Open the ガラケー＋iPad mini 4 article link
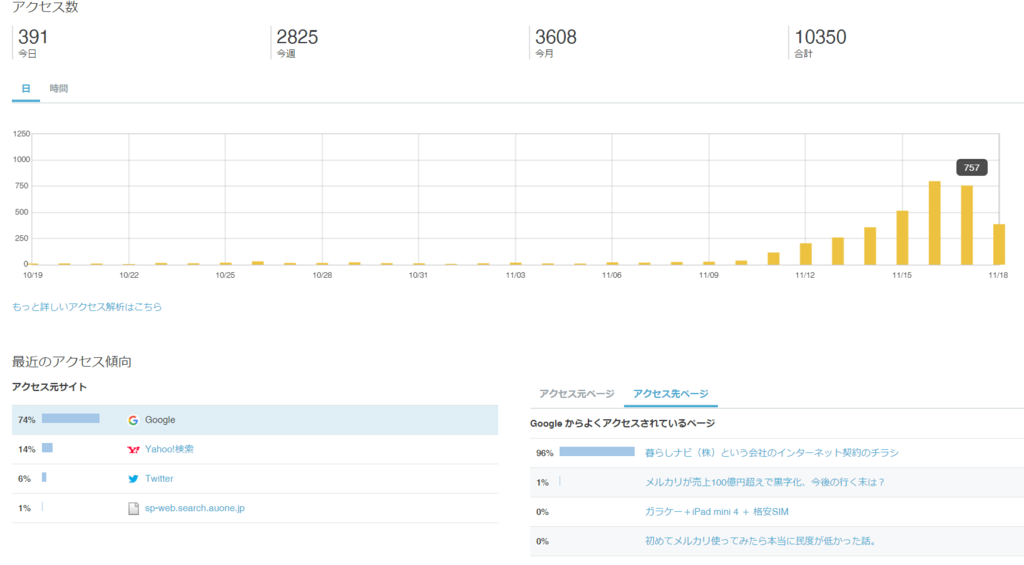This screenshot has height=565, width=1024. tap(716, 511)
